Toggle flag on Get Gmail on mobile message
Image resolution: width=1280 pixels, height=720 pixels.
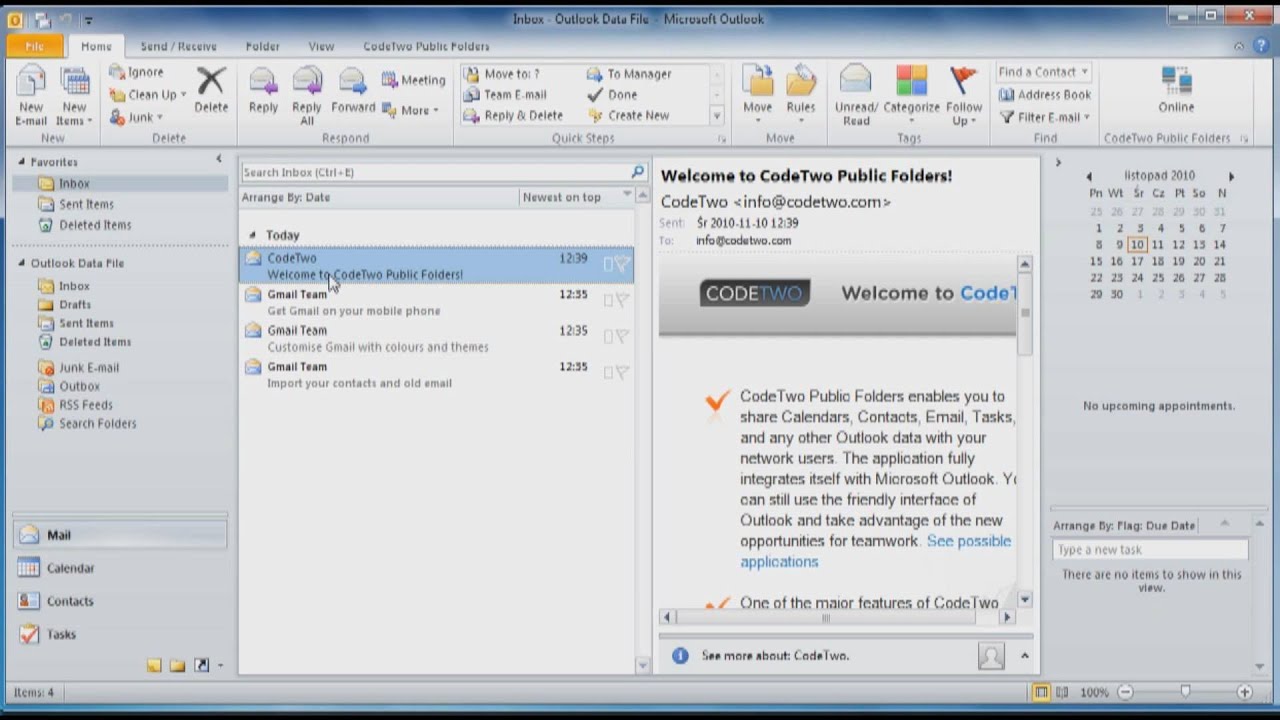coord(621,300)
